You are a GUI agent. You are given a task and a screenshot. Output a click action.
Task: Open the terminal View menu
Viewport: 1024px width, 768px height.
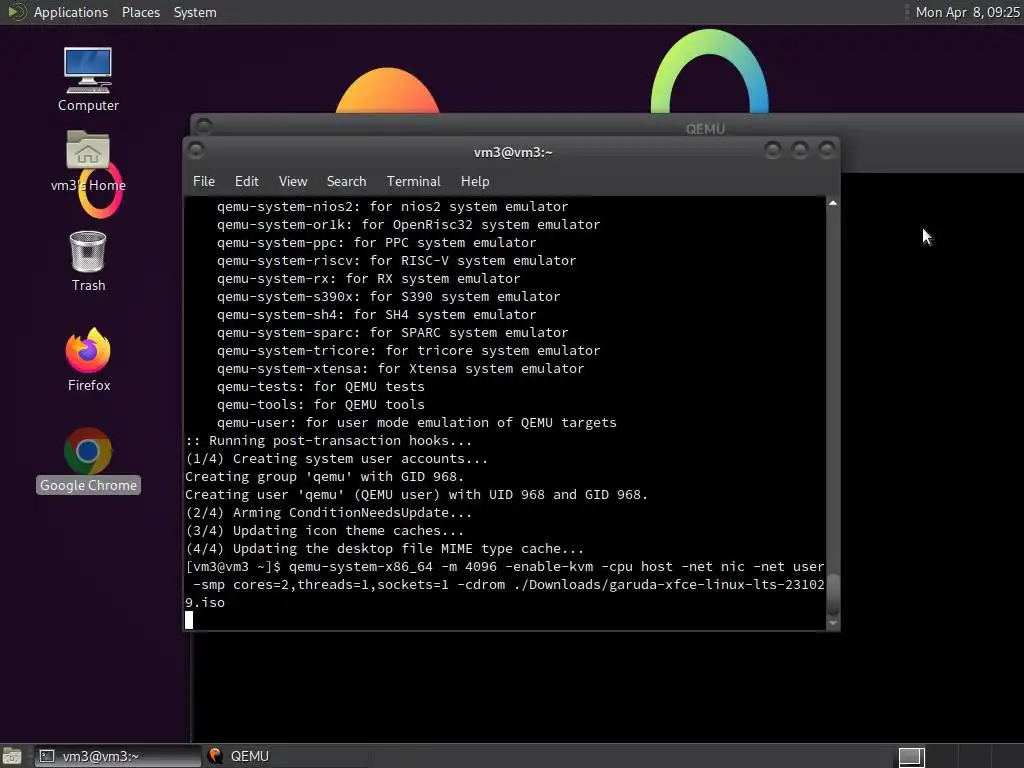(293, 182)
